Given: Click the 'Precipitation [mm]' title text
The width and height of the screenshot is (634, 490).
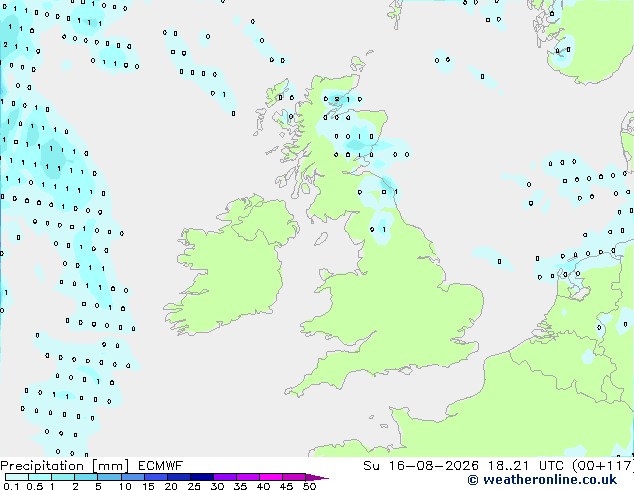Looking at the screenshot, I should pyautogui.click(x=64, y=466).
